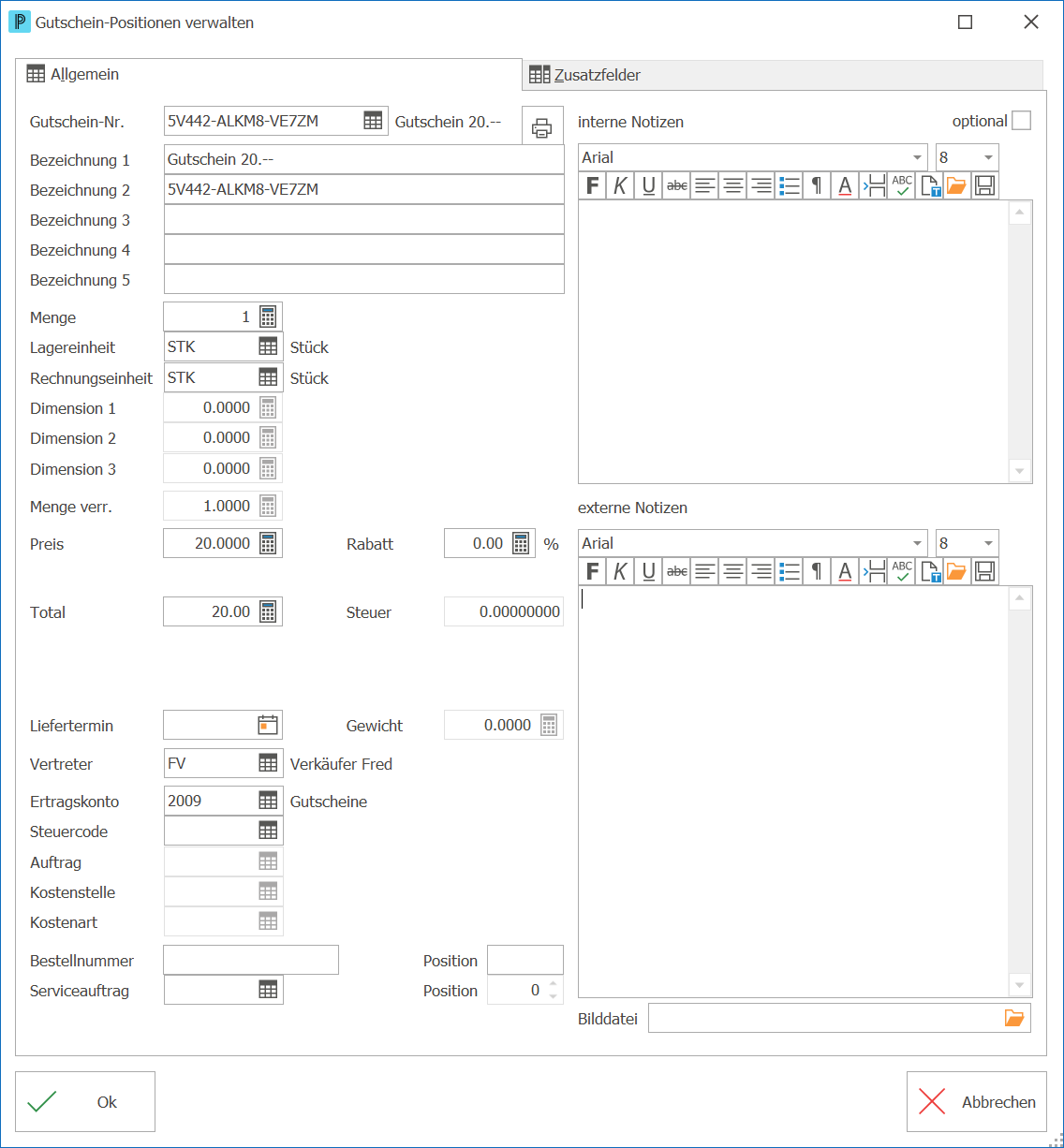Click into the Bezeichnung 1 field
This screenshot has width=1064, height=1148.
tap(364, 159)
